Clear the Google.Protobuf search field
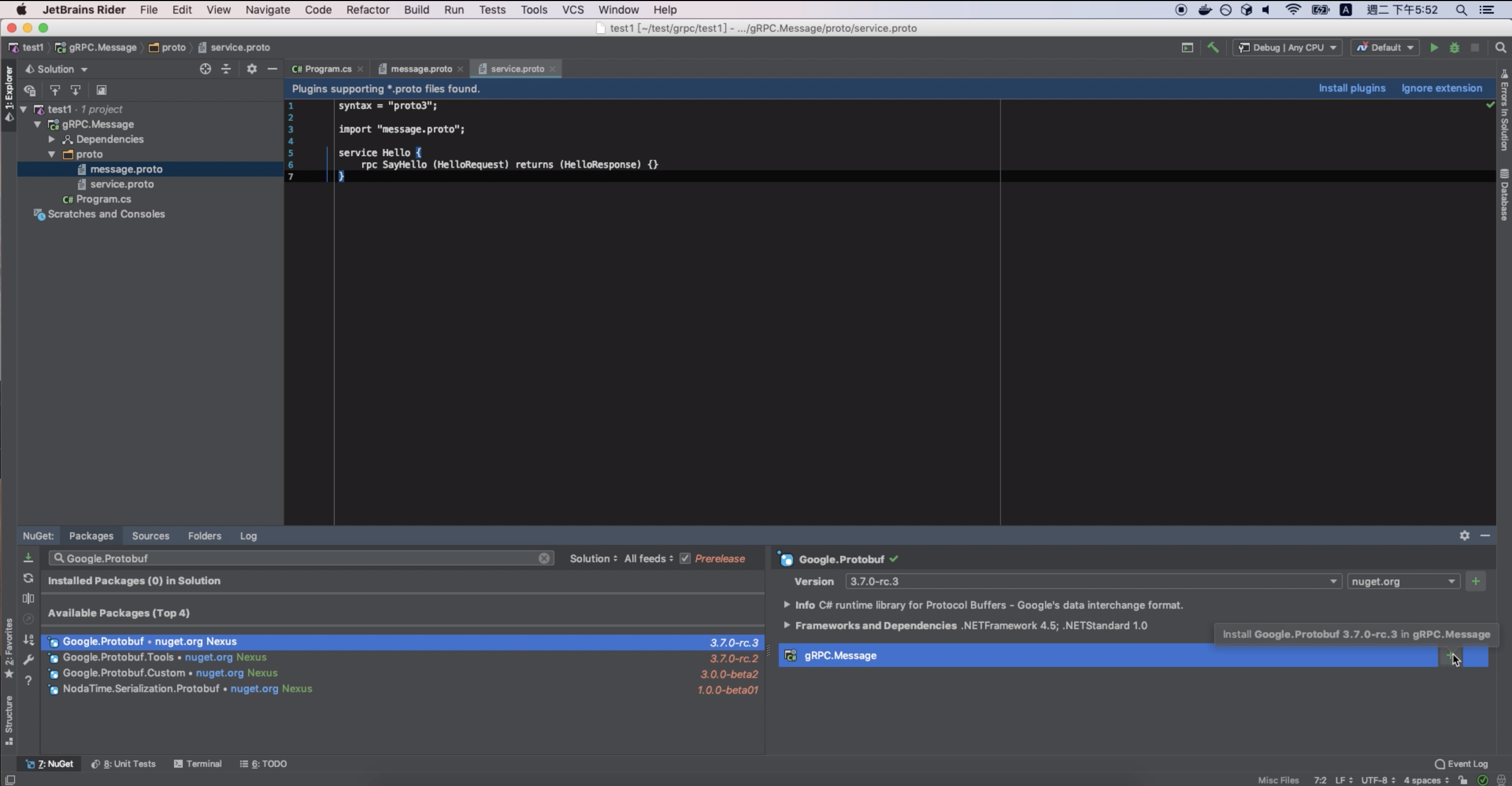The height and width of the screenshot is (786, 1512). point(544,558)
